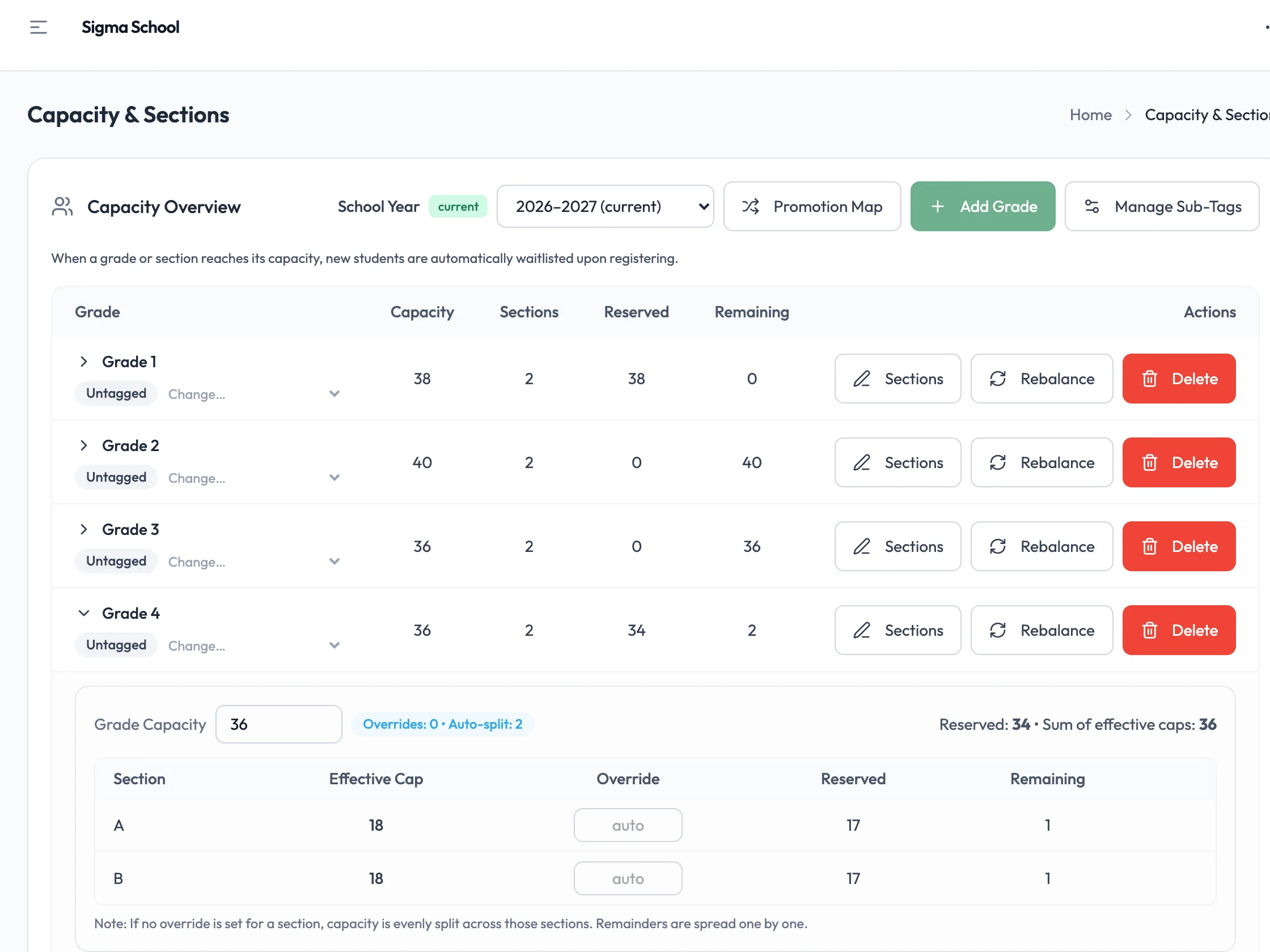Image resolution: width=1270 pixels, height=952 pixels.
Task: Click the Sum of effective caps: 36 text
Action: click(1129, 724)
